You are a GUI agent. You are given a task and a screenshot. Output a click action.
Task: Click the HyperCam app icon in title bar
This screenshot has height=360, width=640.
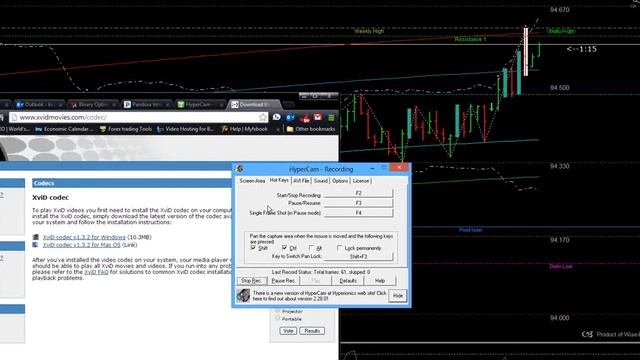tap(240, 169)
